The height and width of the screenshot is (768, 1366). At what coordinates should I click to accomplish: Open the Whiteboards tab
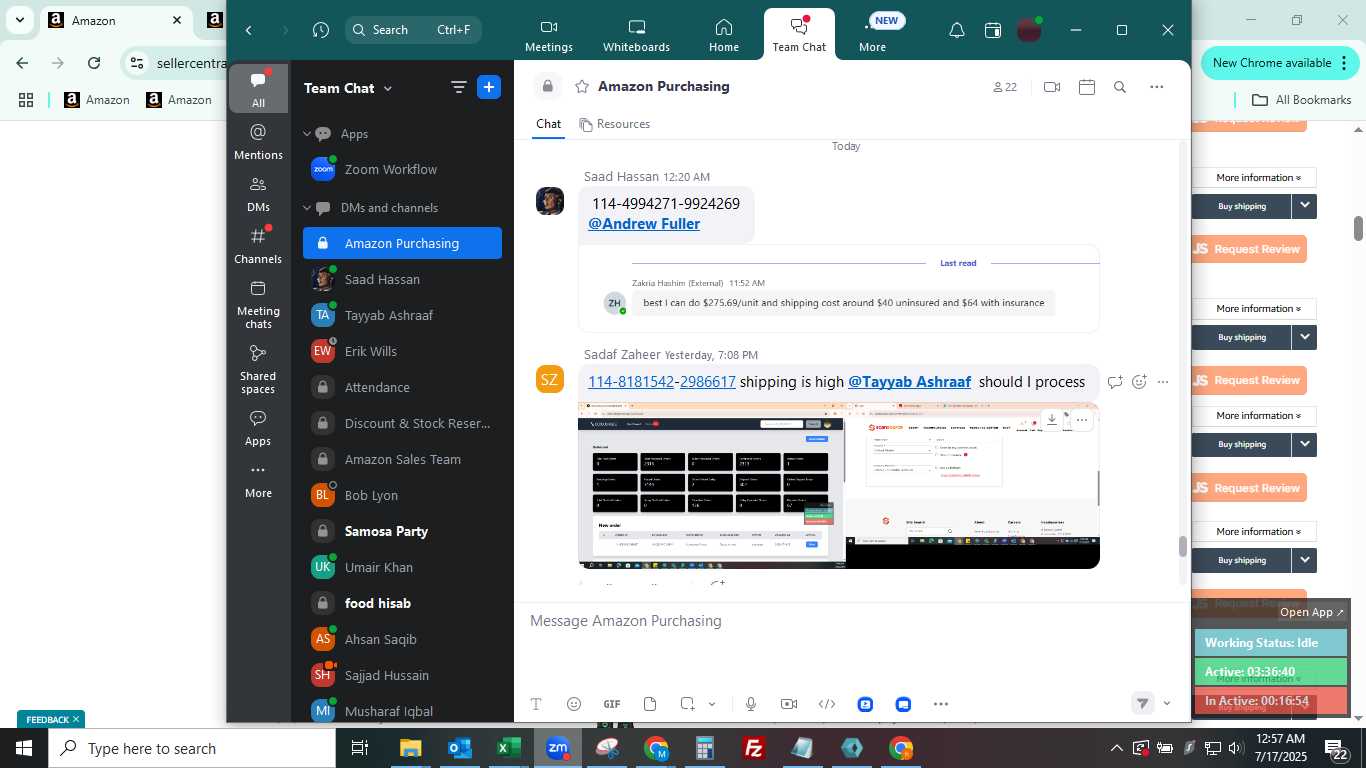tap(636, 35)
